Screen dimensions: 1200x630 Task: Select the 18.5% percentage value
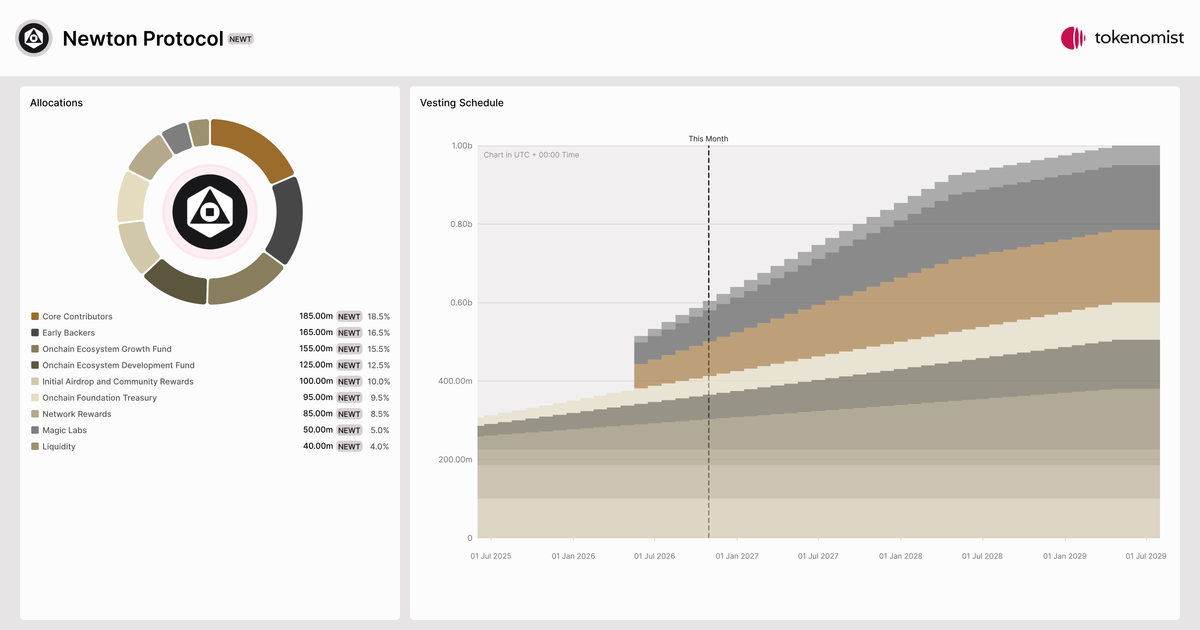(379, 316)
